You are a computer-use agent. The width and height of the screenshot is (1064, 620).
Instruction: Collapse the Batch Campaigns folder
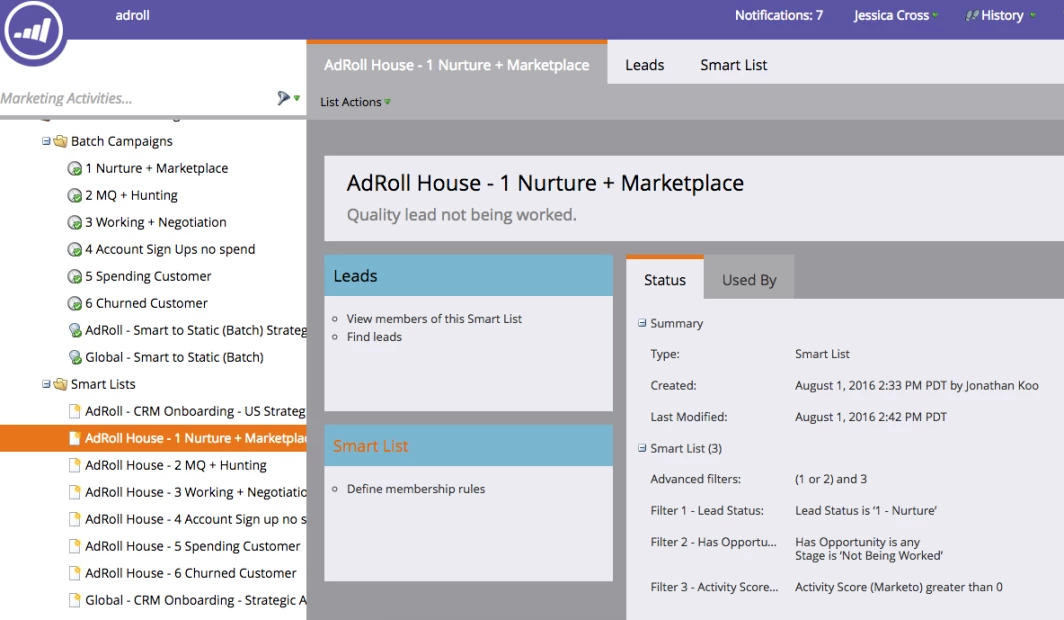[x=45, y=141]
